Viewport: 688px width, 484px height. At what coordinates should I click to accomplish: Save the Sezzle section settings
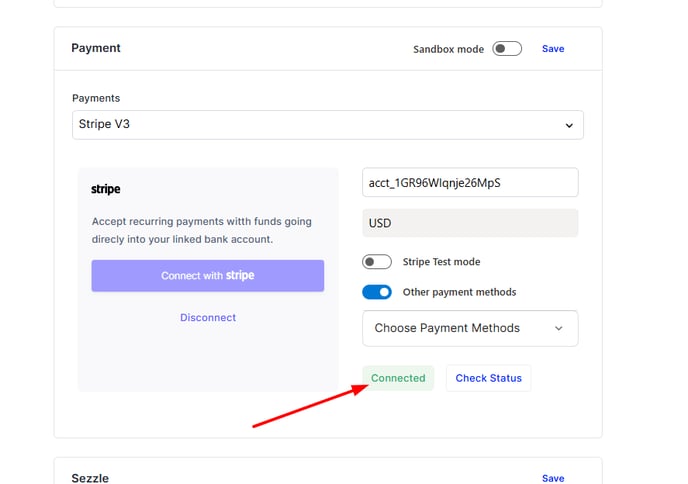(x=553, y=478)
